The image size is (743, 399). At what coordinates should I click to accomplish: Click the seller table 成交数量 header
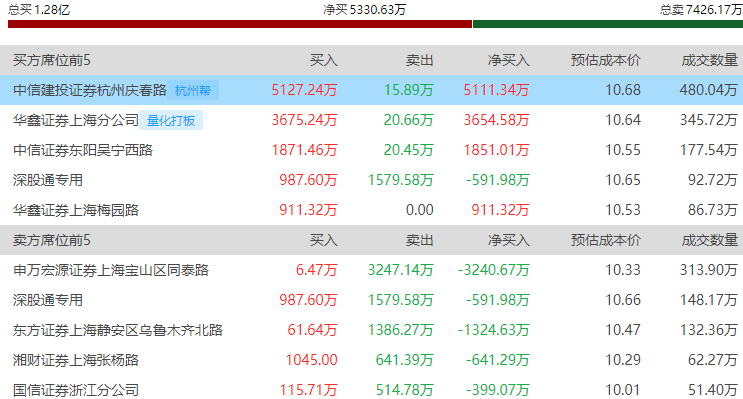(709, 240)
